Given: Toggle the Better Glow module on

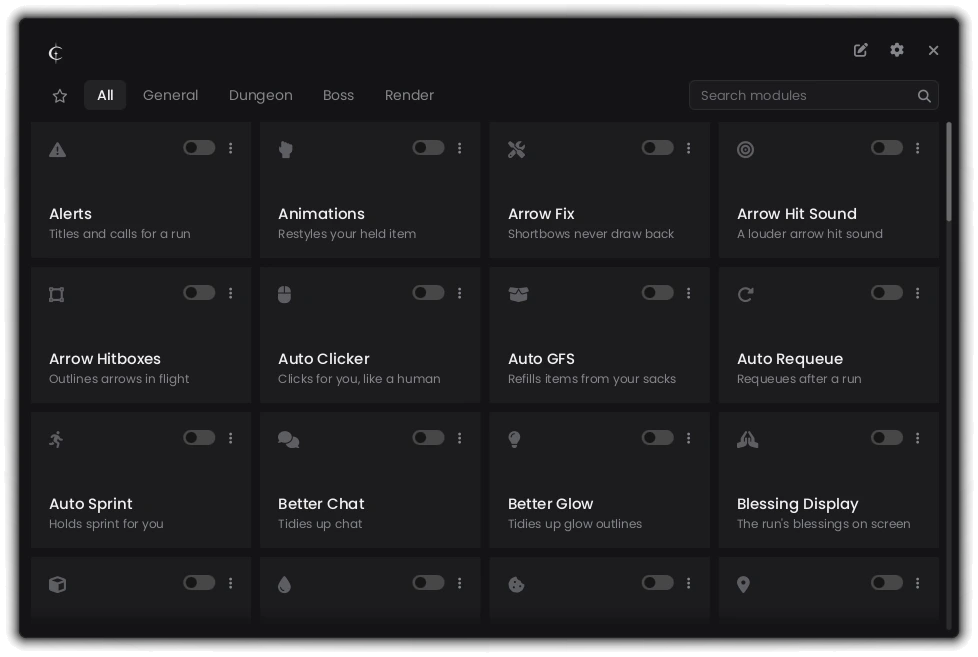Looking at the screenshot, I should tap(658, 437).
